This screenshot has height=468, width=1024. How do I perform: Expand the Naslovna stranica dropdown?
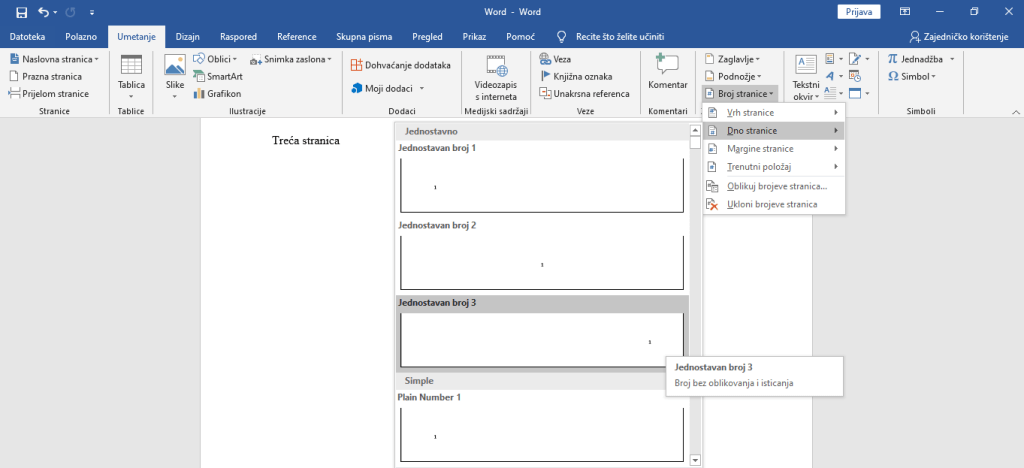click(x=55, y=59)
